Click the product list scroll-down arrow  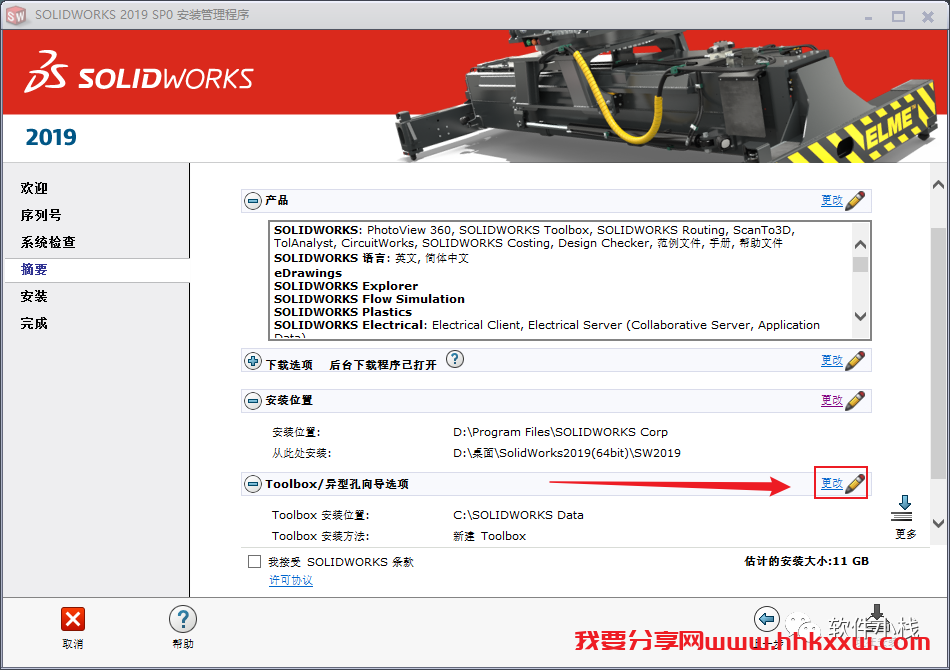tap(860, 316)
